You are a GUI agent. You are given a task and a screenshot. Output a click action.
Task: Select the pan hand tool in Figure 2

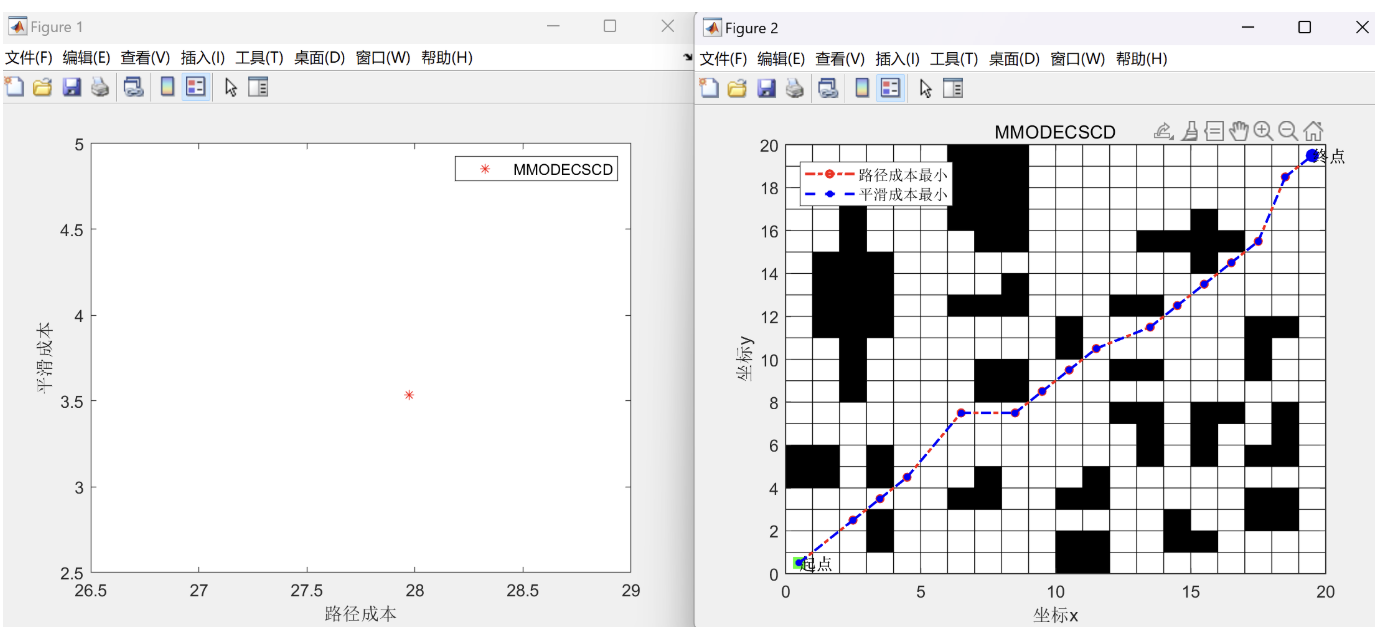coord(1239,130)
